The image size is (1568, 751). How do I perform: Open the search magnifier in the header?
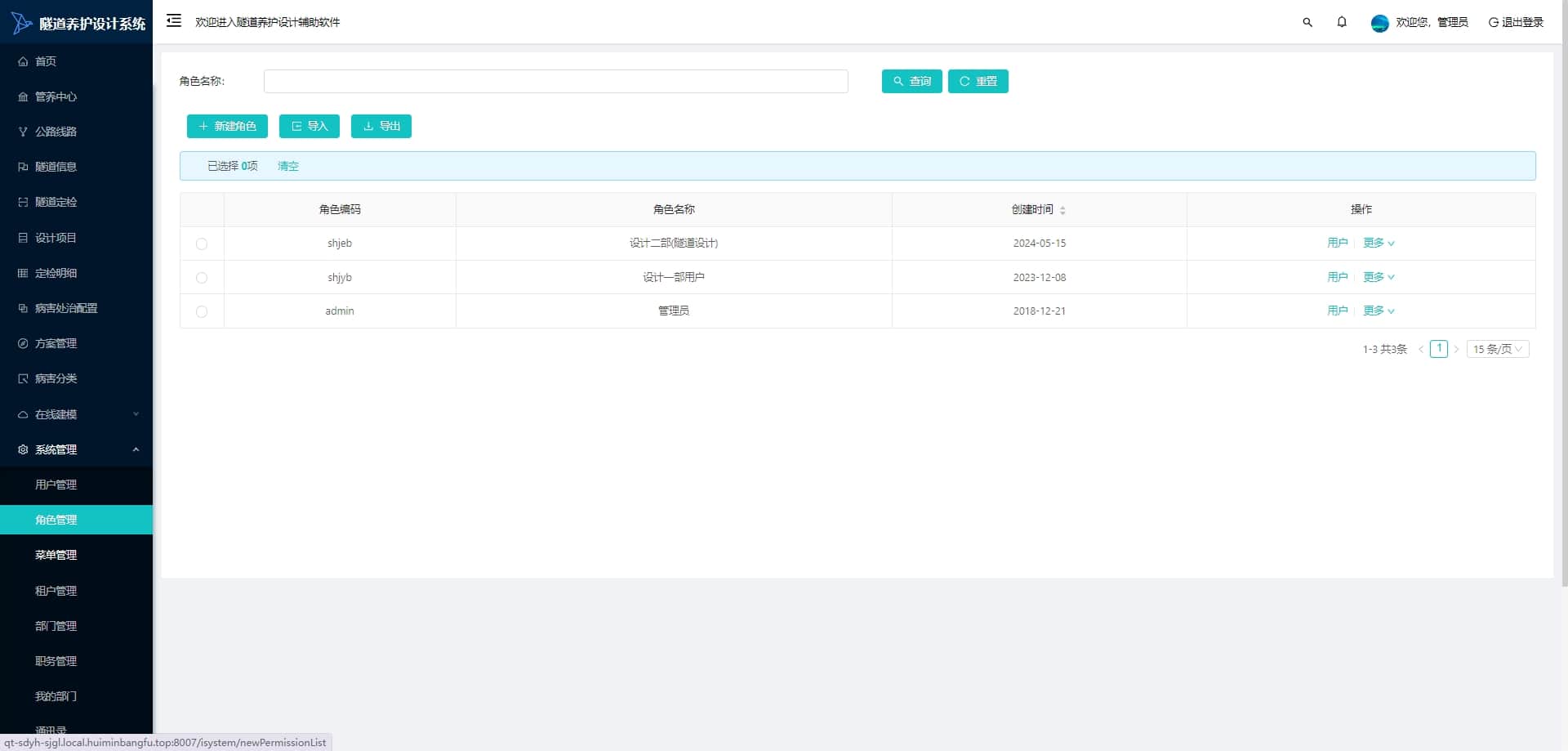[1307, 23]
